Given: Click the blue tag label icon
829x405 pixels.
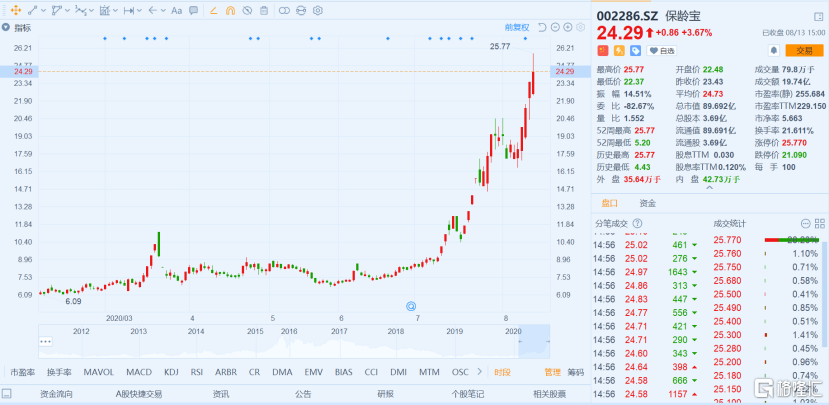Looking at the screenshot, I should (635, 50).
